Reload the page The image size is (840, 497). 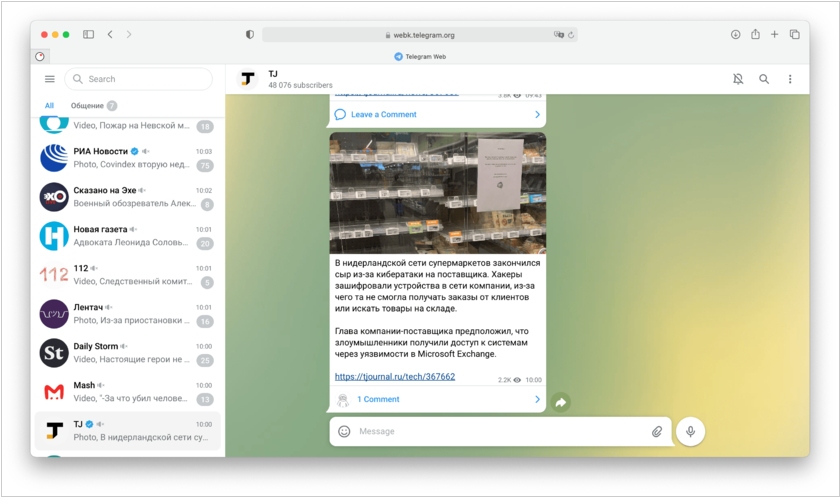tap(571, 35)
